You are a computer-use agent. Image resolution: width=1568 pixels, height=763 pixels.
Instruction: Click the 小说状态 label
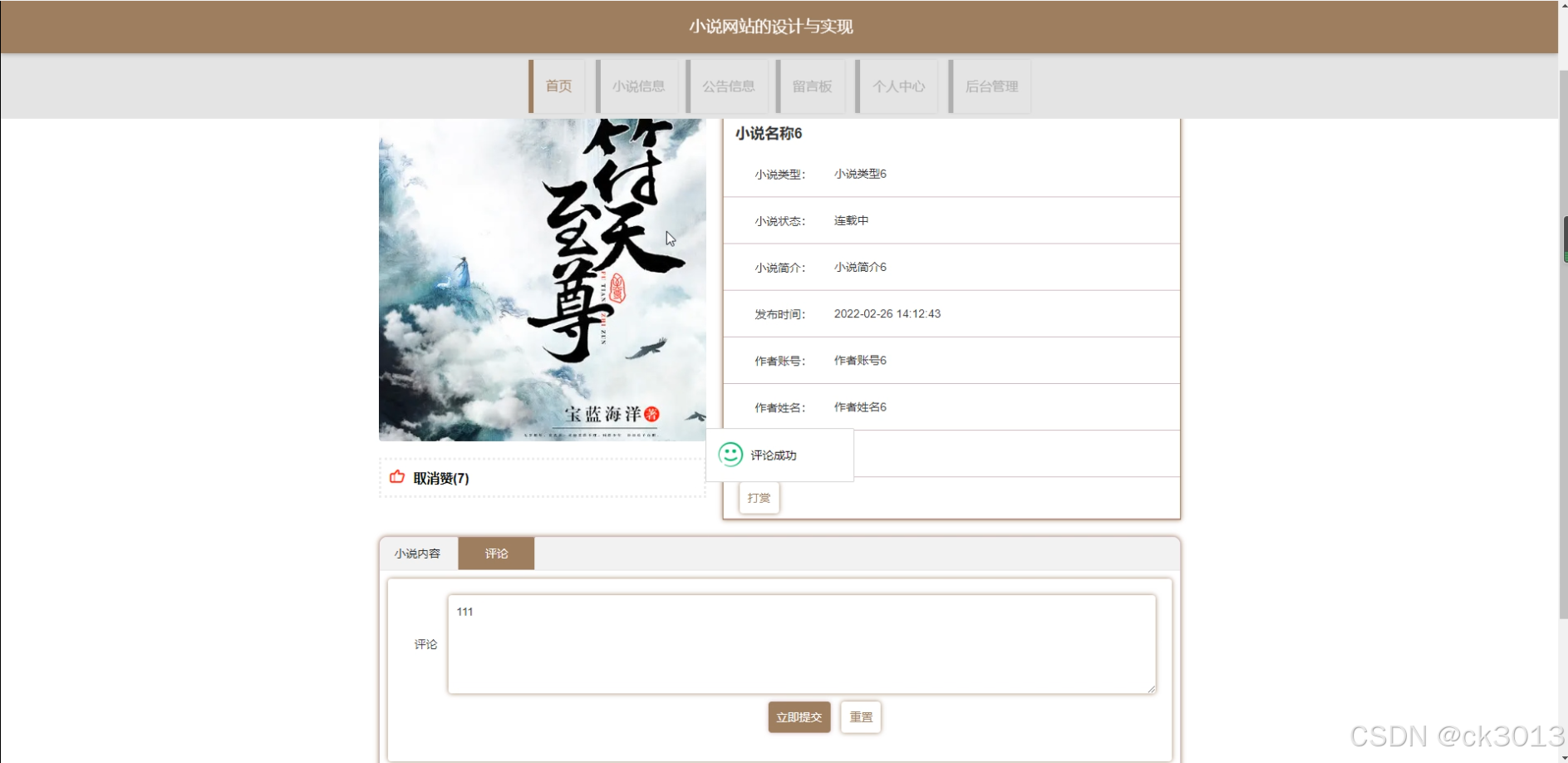779,221
